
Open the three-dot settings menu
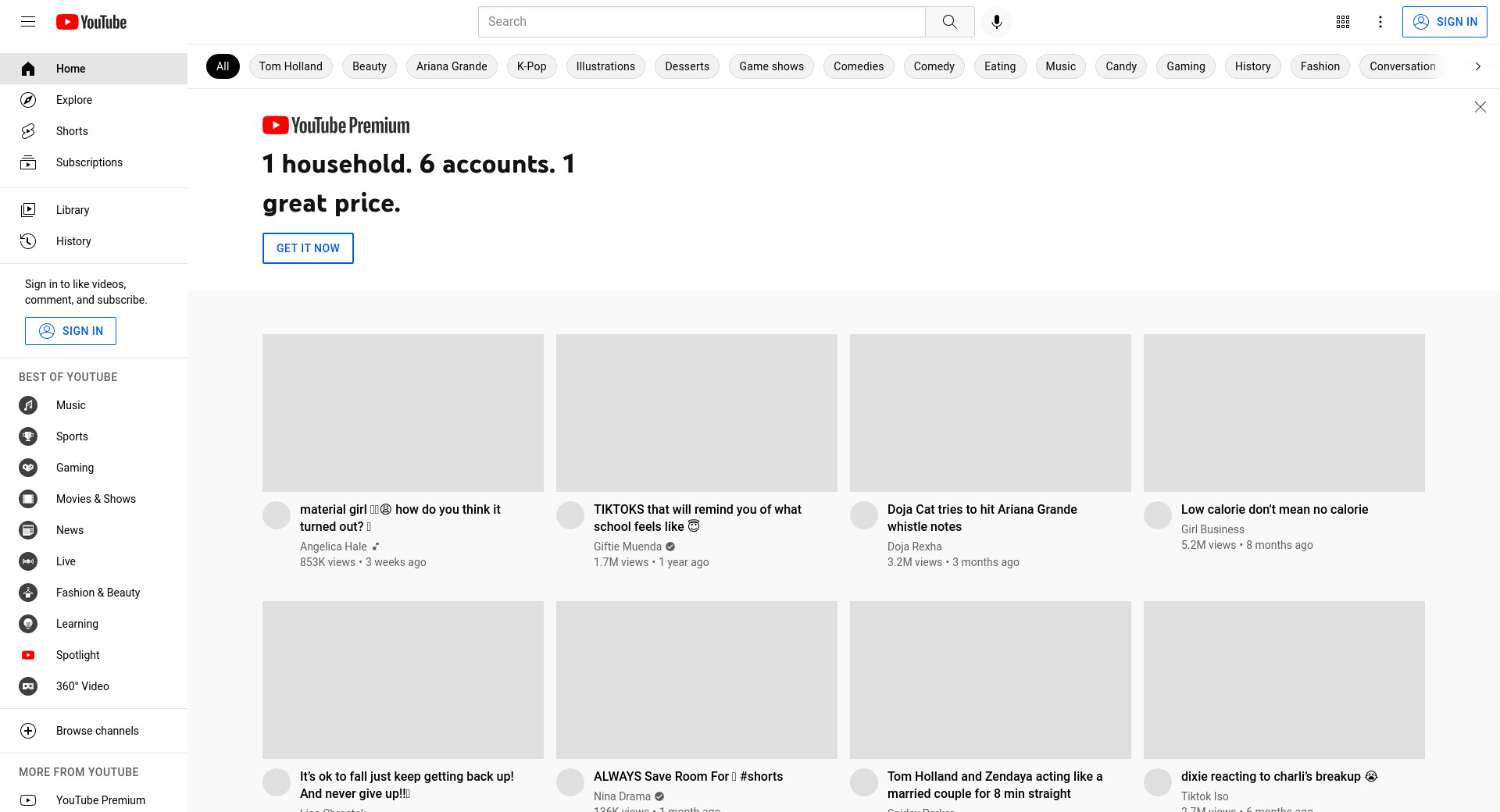[x=1380, y=22]
